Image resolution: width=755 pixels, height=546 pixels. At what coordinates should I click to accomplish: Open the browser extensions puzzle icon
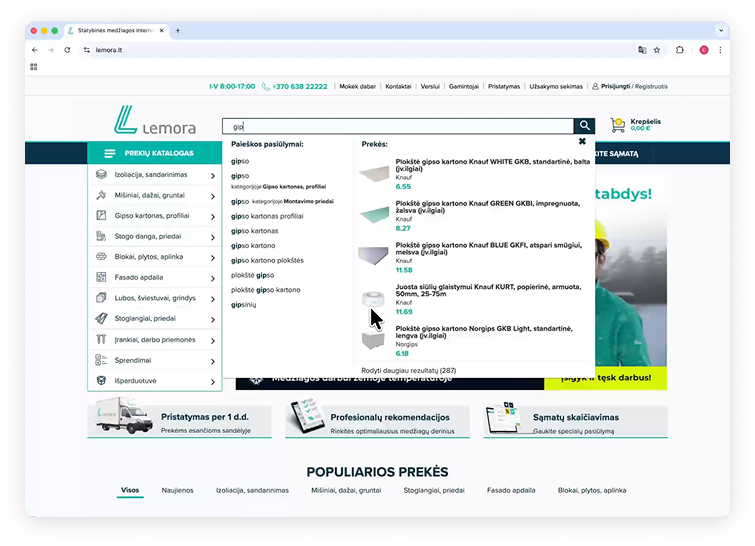(x=679, y=50)
